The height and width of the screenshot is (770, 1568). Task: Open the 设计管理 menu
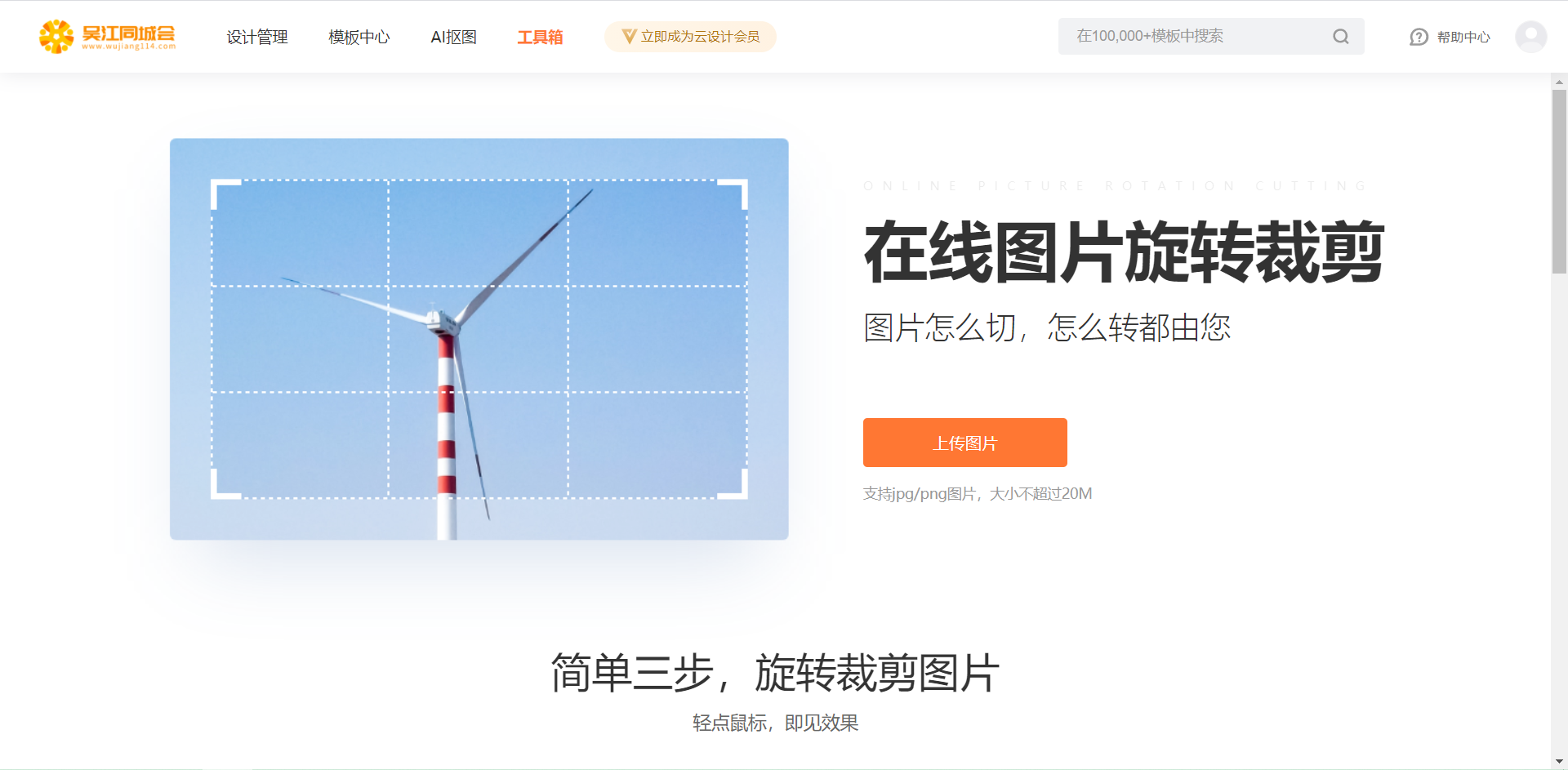coord(257,37)
